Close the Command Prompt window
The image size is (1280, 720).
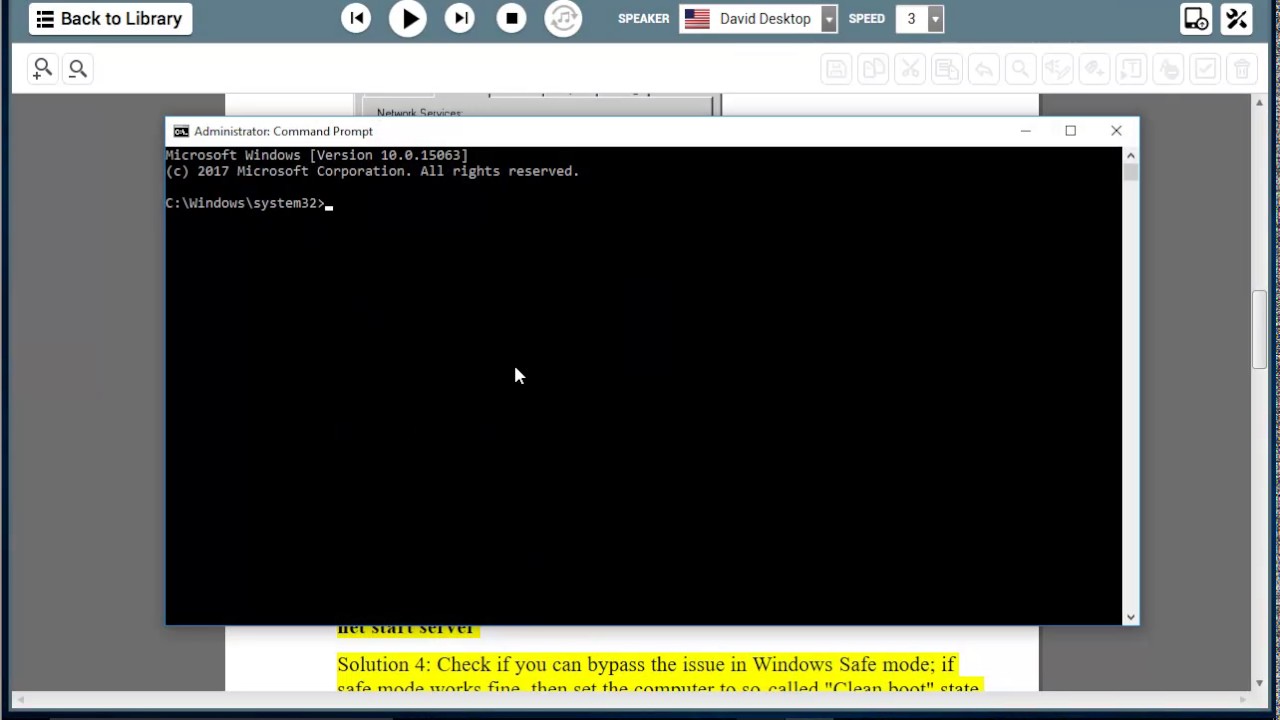pyautogui.click(x=1116, y=131)
